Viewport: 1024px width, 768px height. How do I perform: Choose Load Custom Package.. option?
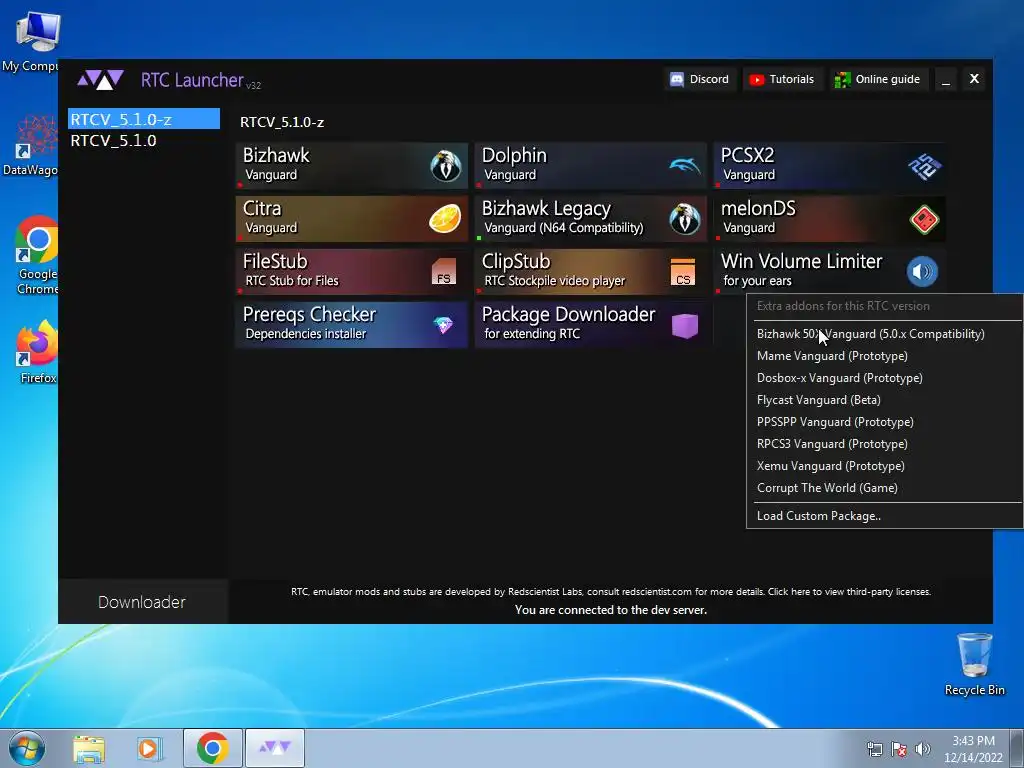(818, 516)
